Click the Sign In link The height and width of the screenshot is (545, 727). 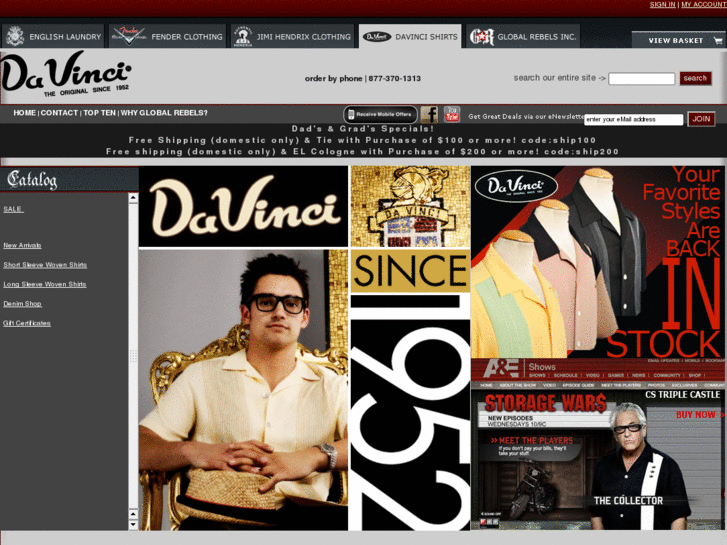tap(662, 5)
